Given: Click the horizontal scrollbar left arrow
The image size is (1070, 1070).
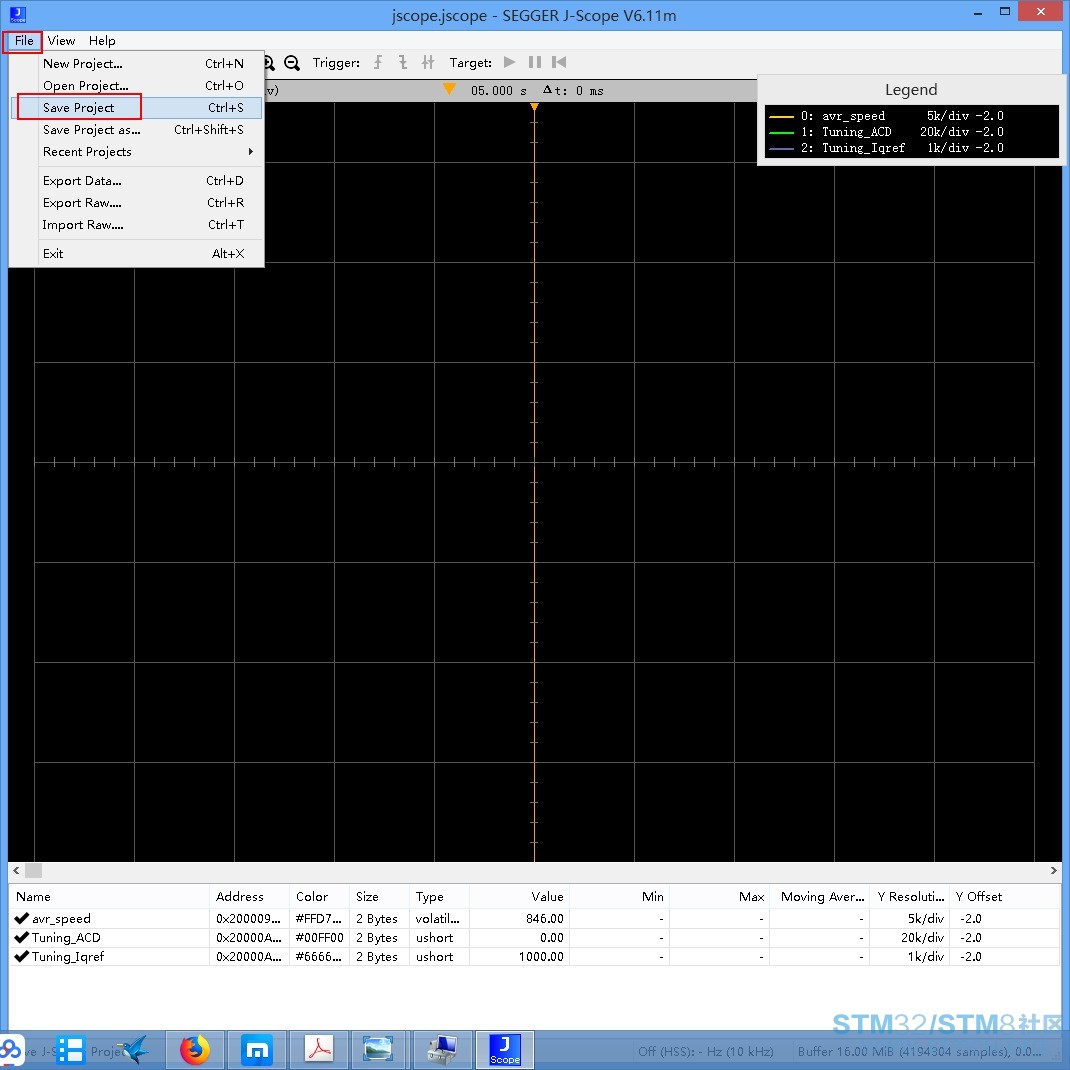Looking at the screenshot, I should click(16, 871).
